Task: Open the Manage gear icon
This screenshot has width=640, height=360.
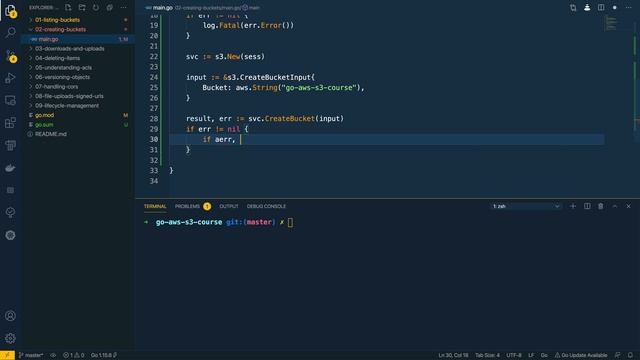Action: pos(10,338)
